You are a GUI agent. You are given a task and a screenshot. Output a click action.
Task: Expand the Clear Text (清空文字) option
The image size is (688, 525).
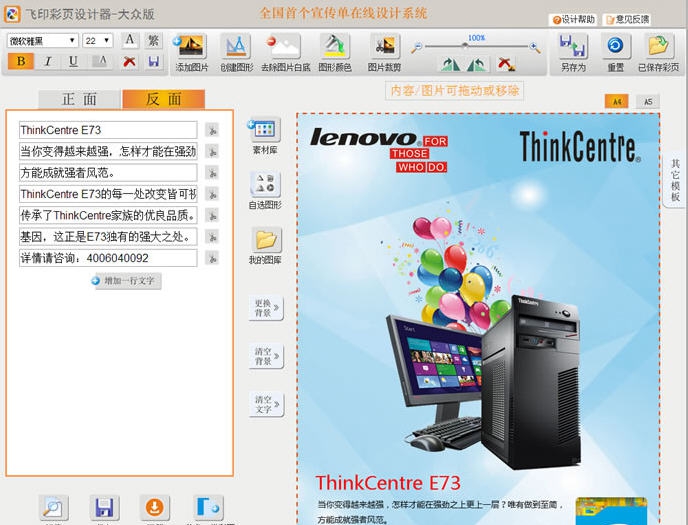[266, 404]
